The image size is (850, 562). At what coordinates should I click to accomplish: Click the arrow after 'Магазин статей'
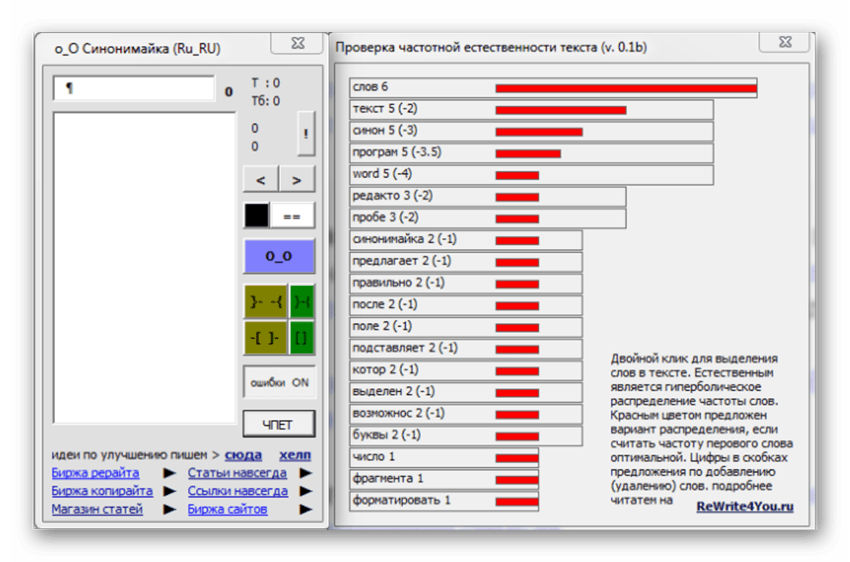click(170, 509)
